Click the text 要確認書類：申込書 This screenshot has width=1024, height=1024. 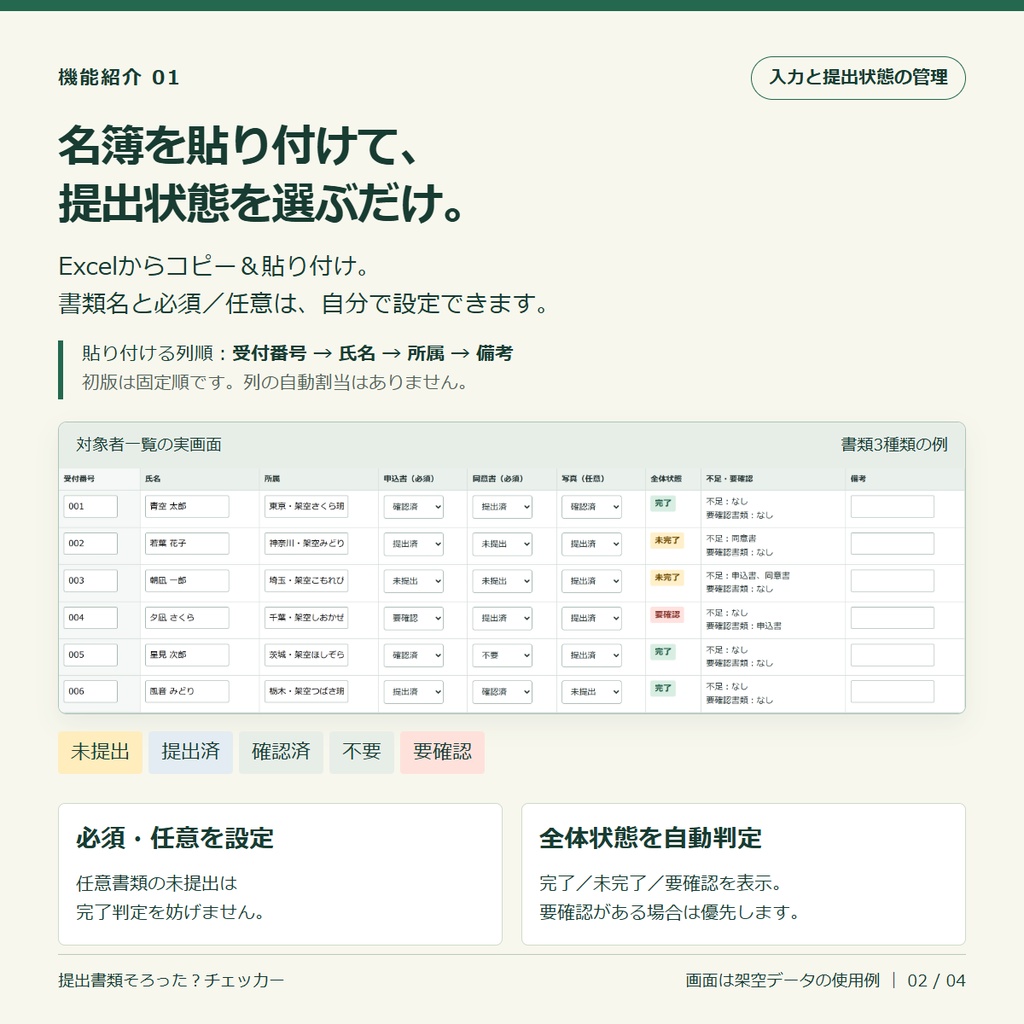coord(744,626)
